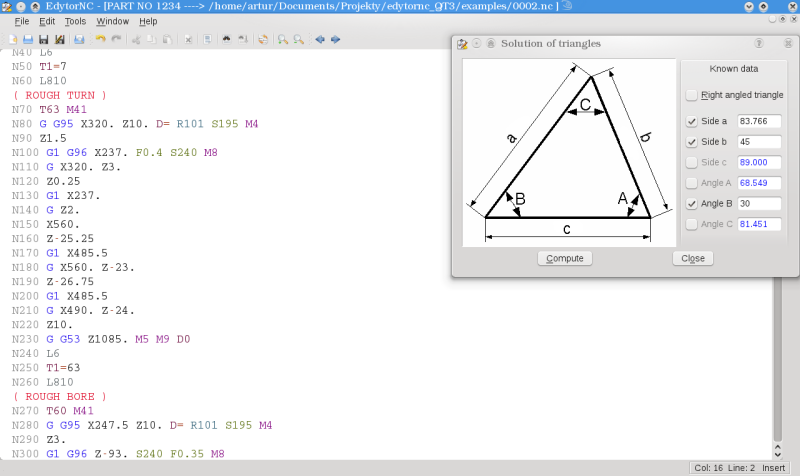The height and width of the screenshot is (476, 800).
Task: Save the file with floppy icon
Action: (x=43, y=39)
